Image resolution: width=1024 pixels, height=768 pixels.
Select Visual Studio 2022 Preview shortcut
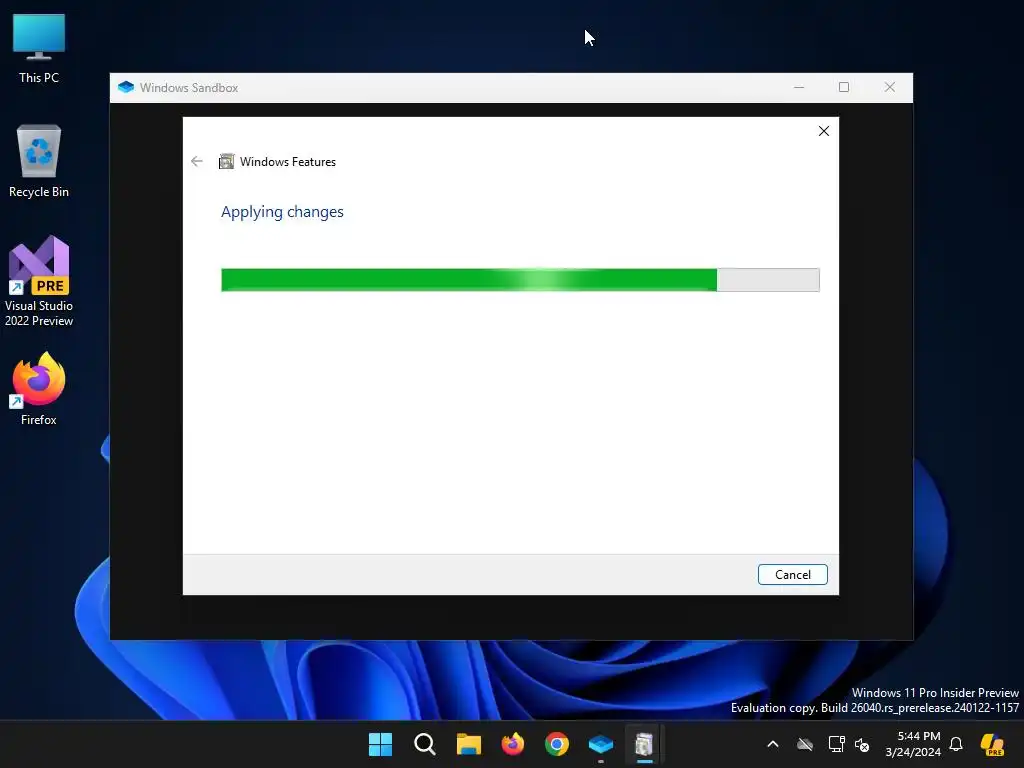click(x=39, y=281)
